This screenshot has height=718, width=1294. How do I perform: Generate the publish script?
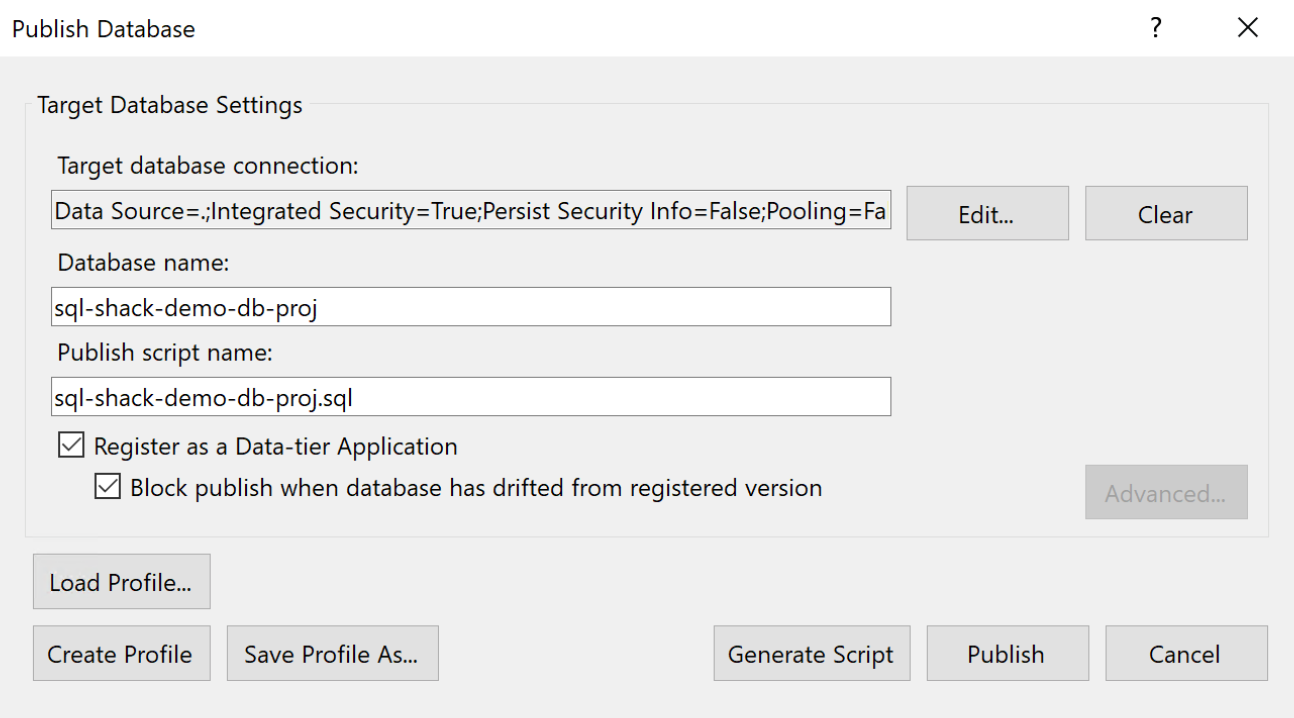pos(811,653)
